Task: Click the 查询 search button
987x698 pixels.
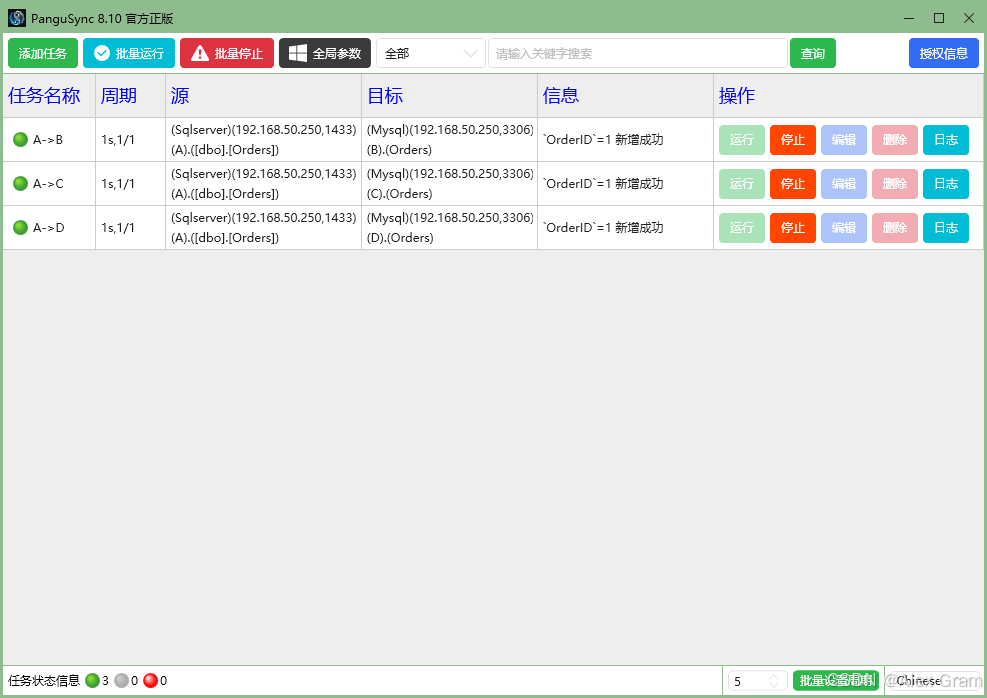Action: point(813,53)
